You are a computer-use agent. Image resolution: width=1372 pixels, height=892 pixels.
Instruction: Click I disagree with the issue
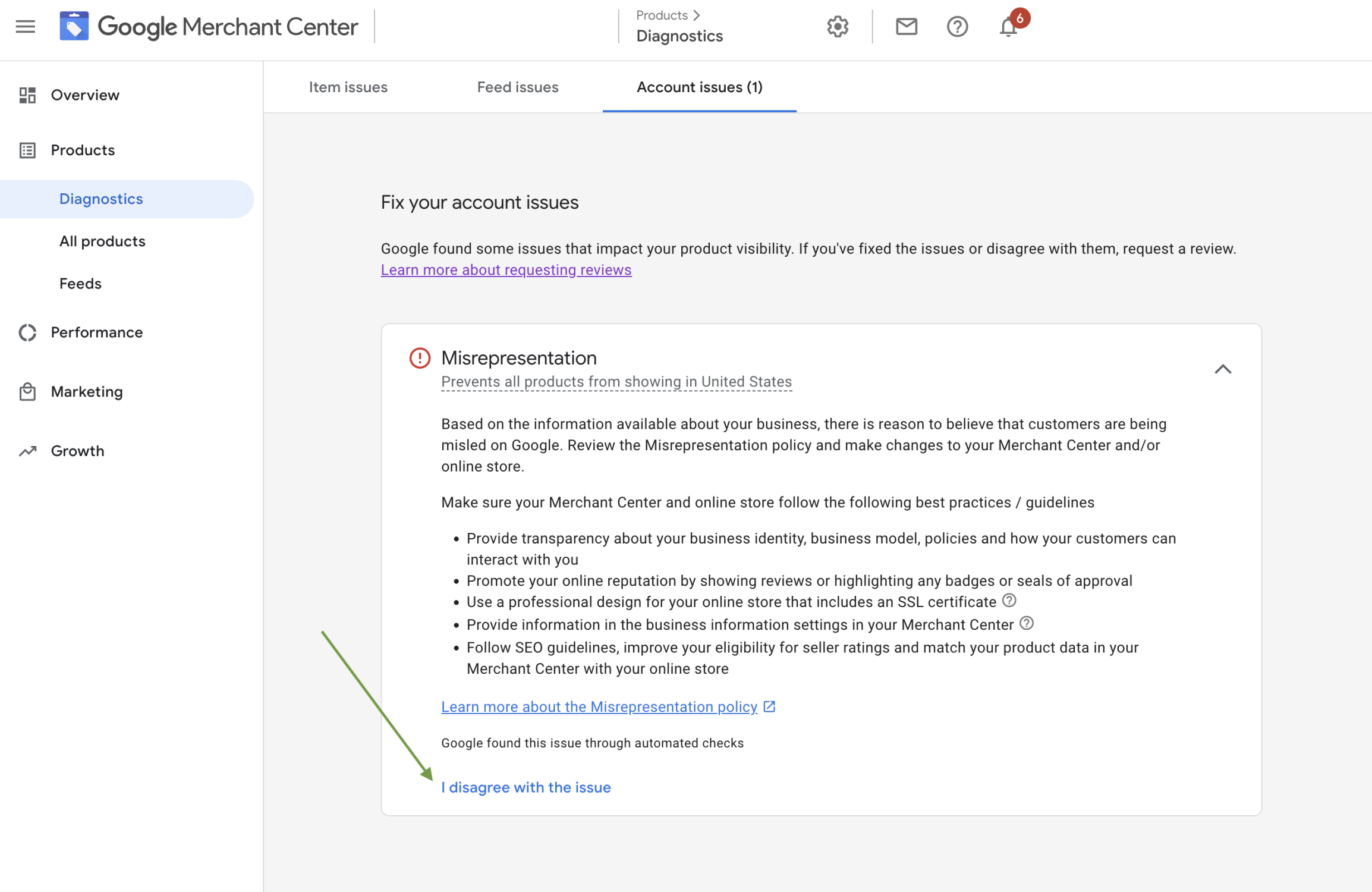tap(525, 787)
